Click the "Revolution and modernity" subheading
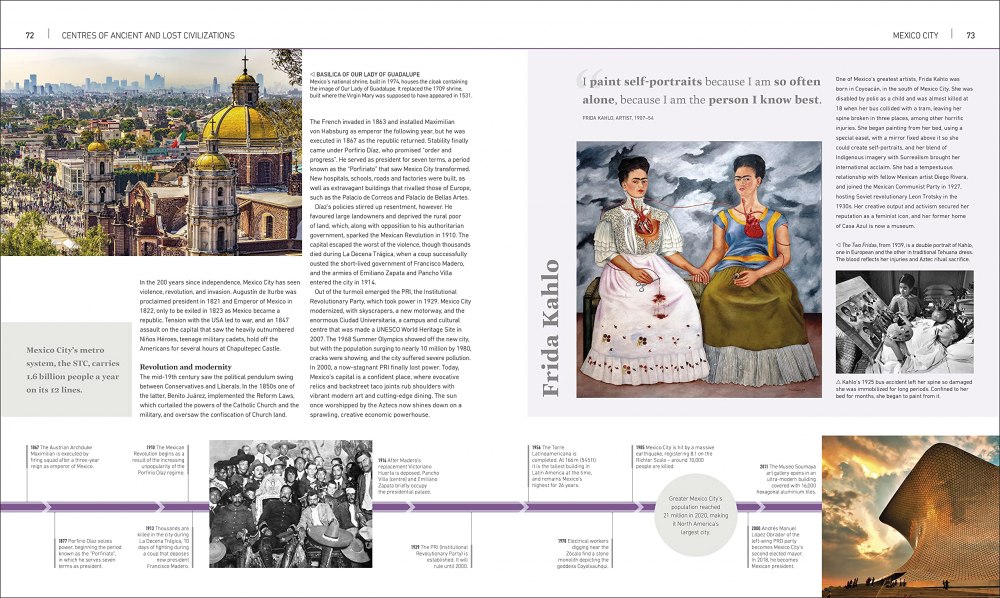 point(186,367)
